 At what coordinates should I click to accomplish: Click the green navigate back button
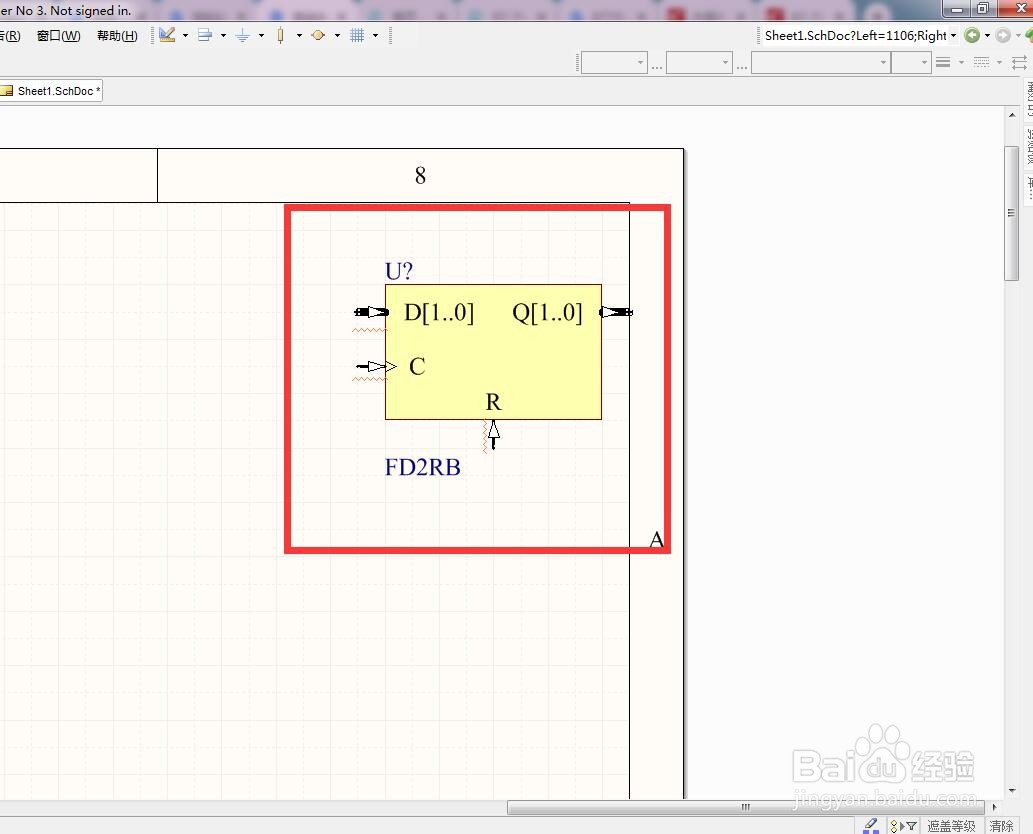pyautogui.click(x=972, y=36)
